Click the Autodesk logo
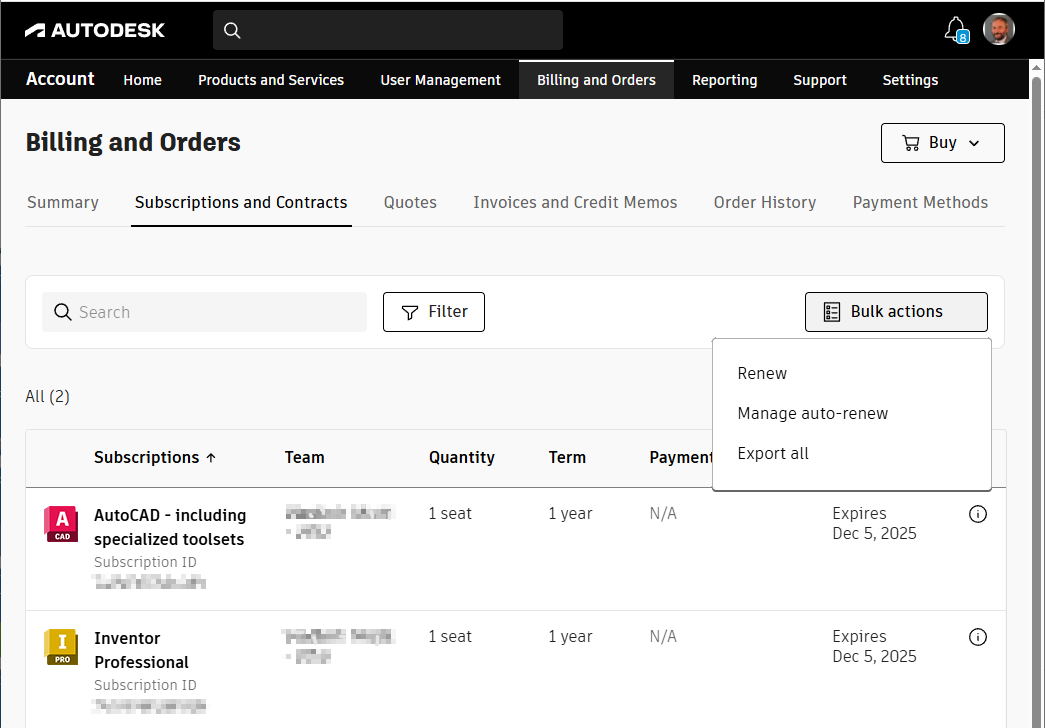The image size is (1045, 728). click(x=95, y=30)
